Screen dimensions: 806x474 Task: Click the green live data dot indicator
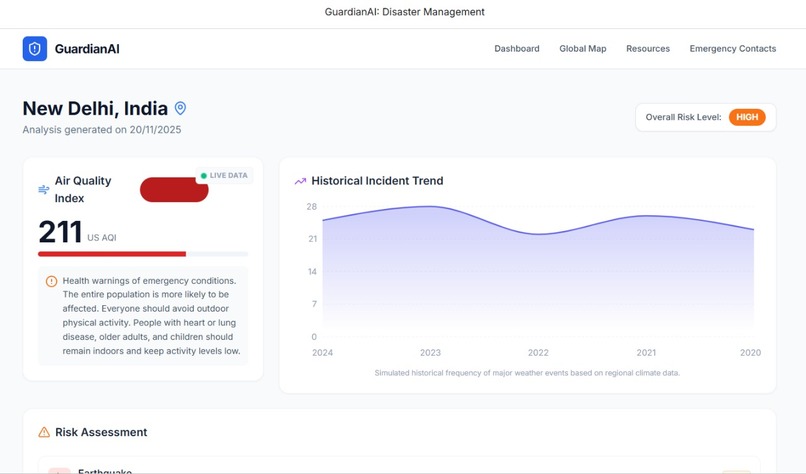pyautogui.click(x=204, y=176)
